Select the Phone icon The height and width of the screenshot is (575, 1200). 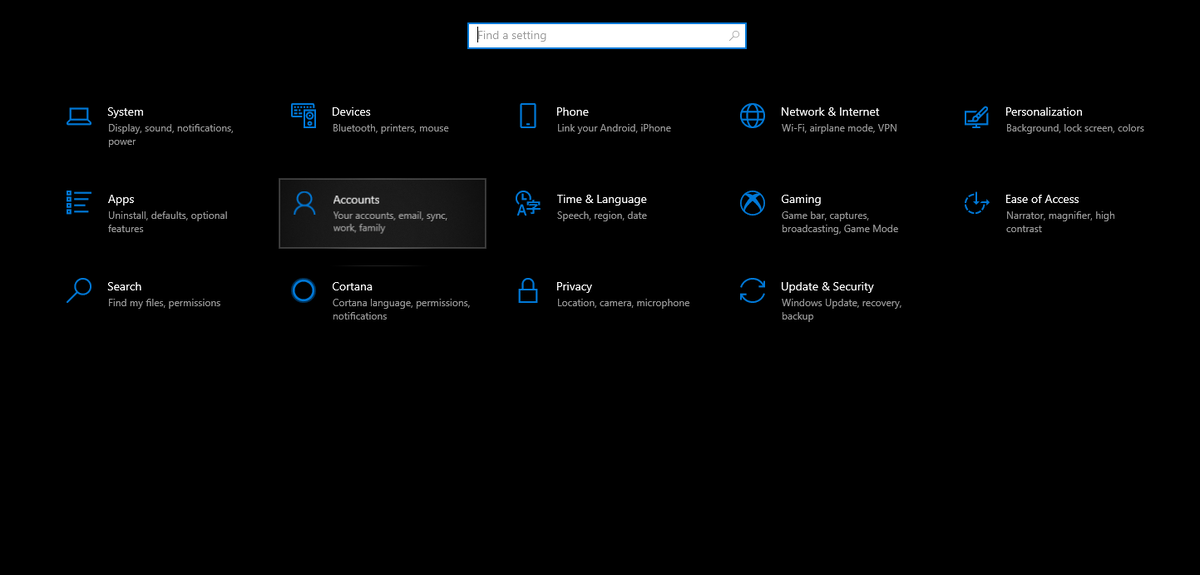click(528, 116)
